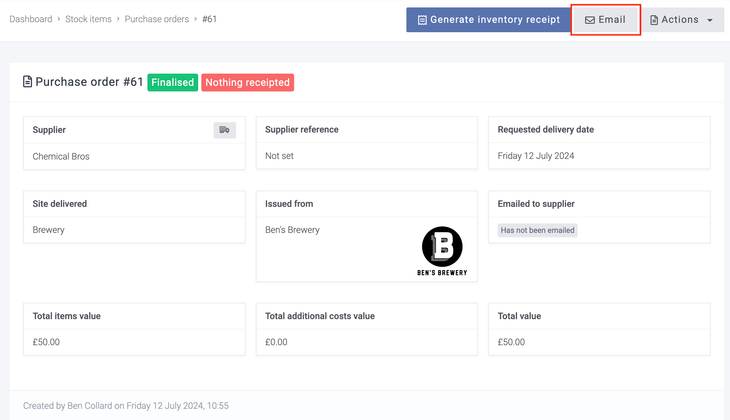
Task: Go to Dashboard breadcrumb
Action: pyautogui.click(x=31, y=19)
